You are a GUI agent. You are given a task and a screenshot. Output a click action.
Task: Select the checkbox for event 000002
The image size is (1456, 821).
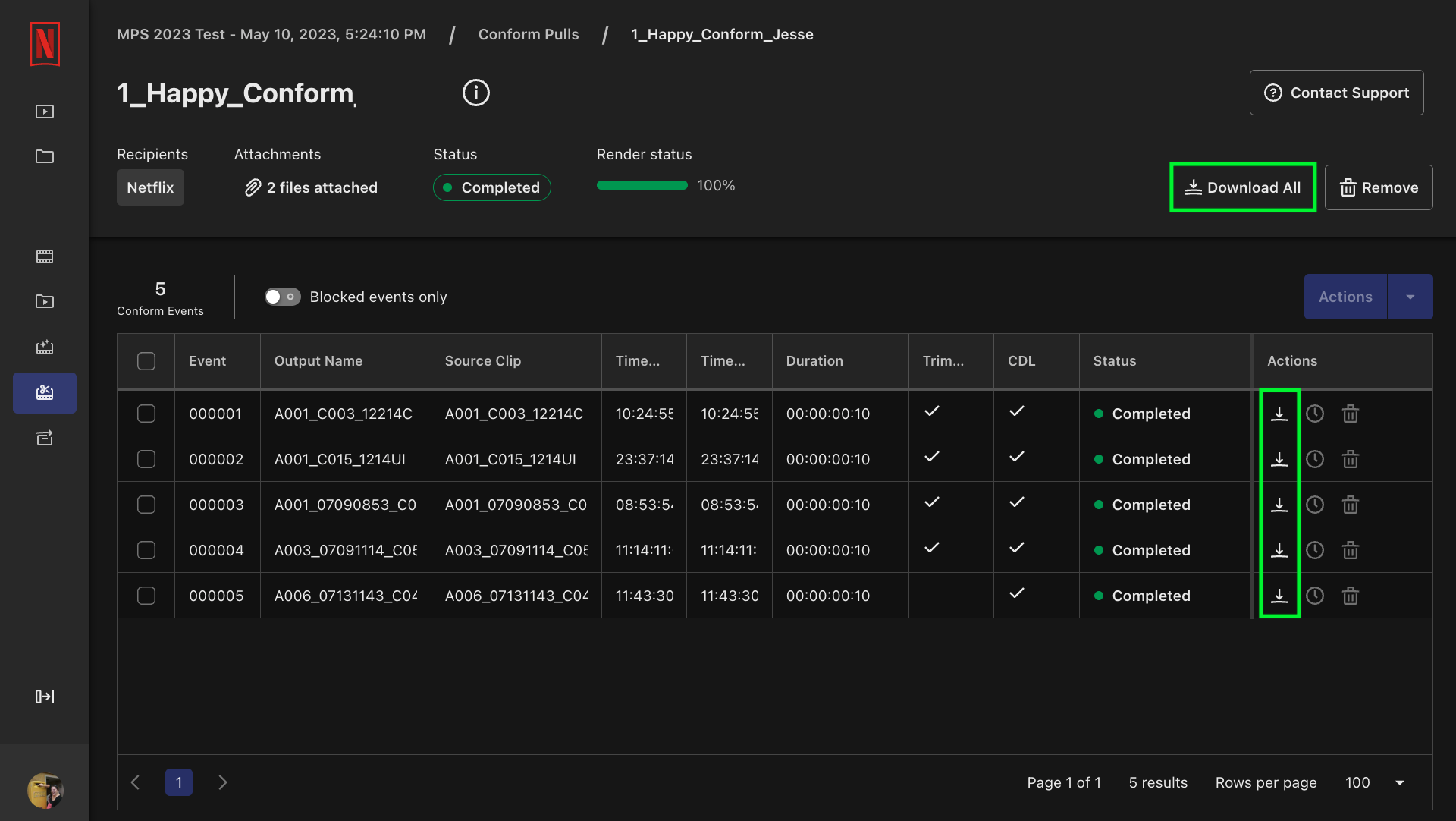click(x=146, y=459)
